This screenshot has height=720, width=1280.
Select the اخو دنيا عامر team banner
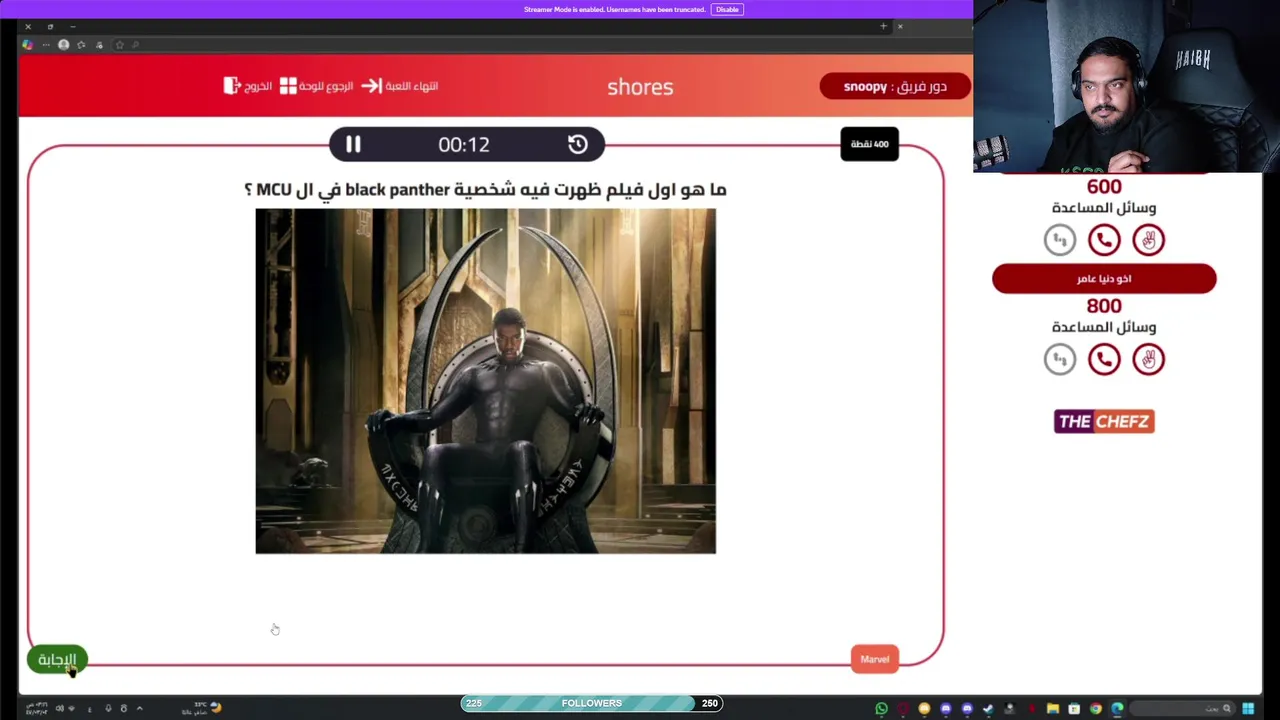pyautogui.click(x=1104, y=279)
